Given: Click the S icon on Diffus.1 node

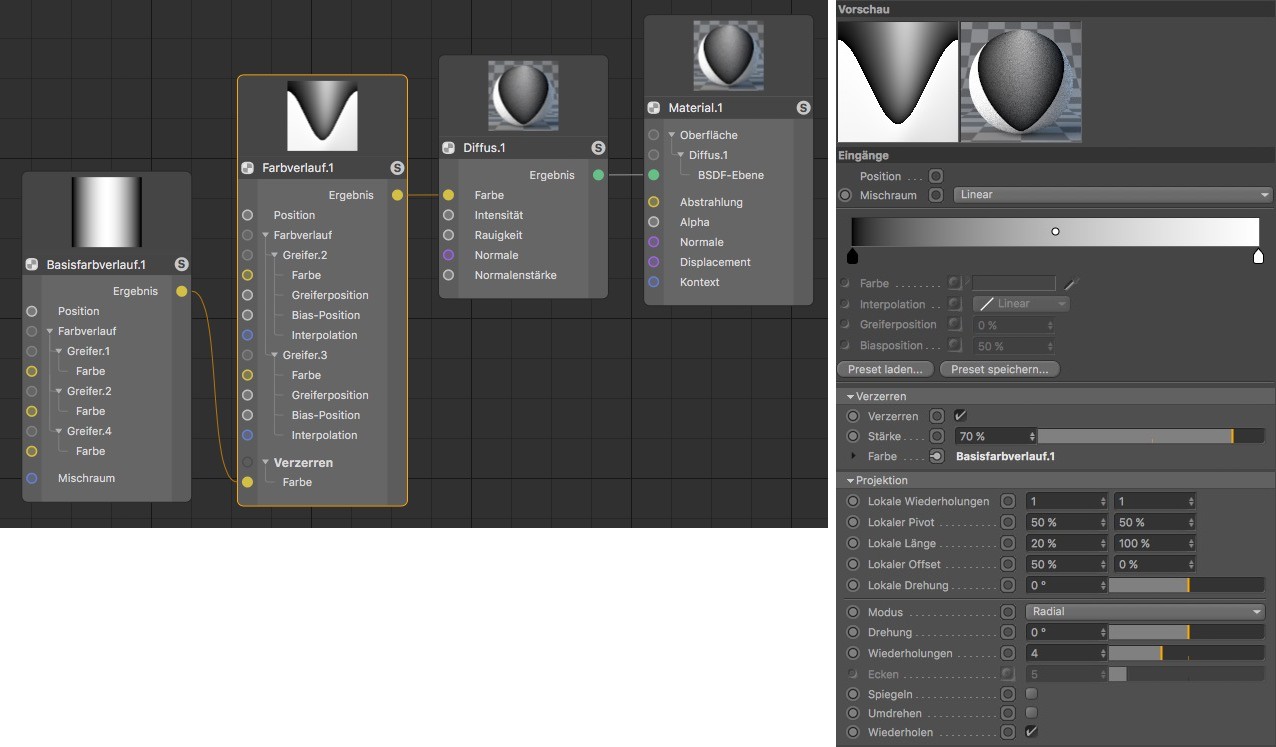Looking at the screenshot, I should click(598, 148).
